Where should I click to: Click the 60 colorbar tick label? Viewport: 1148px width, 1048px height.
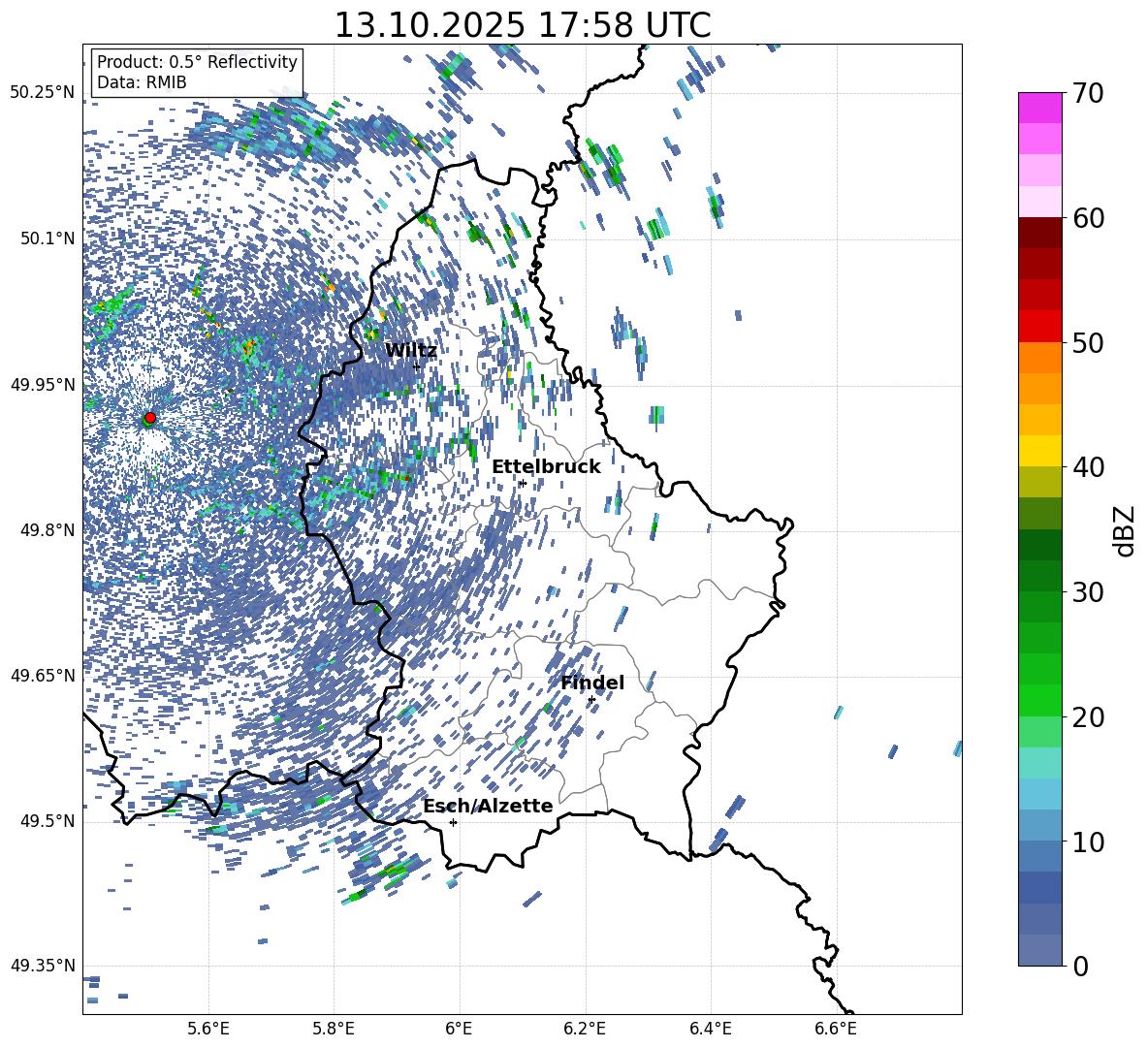pyautogui.click(x=1088, y=218)
